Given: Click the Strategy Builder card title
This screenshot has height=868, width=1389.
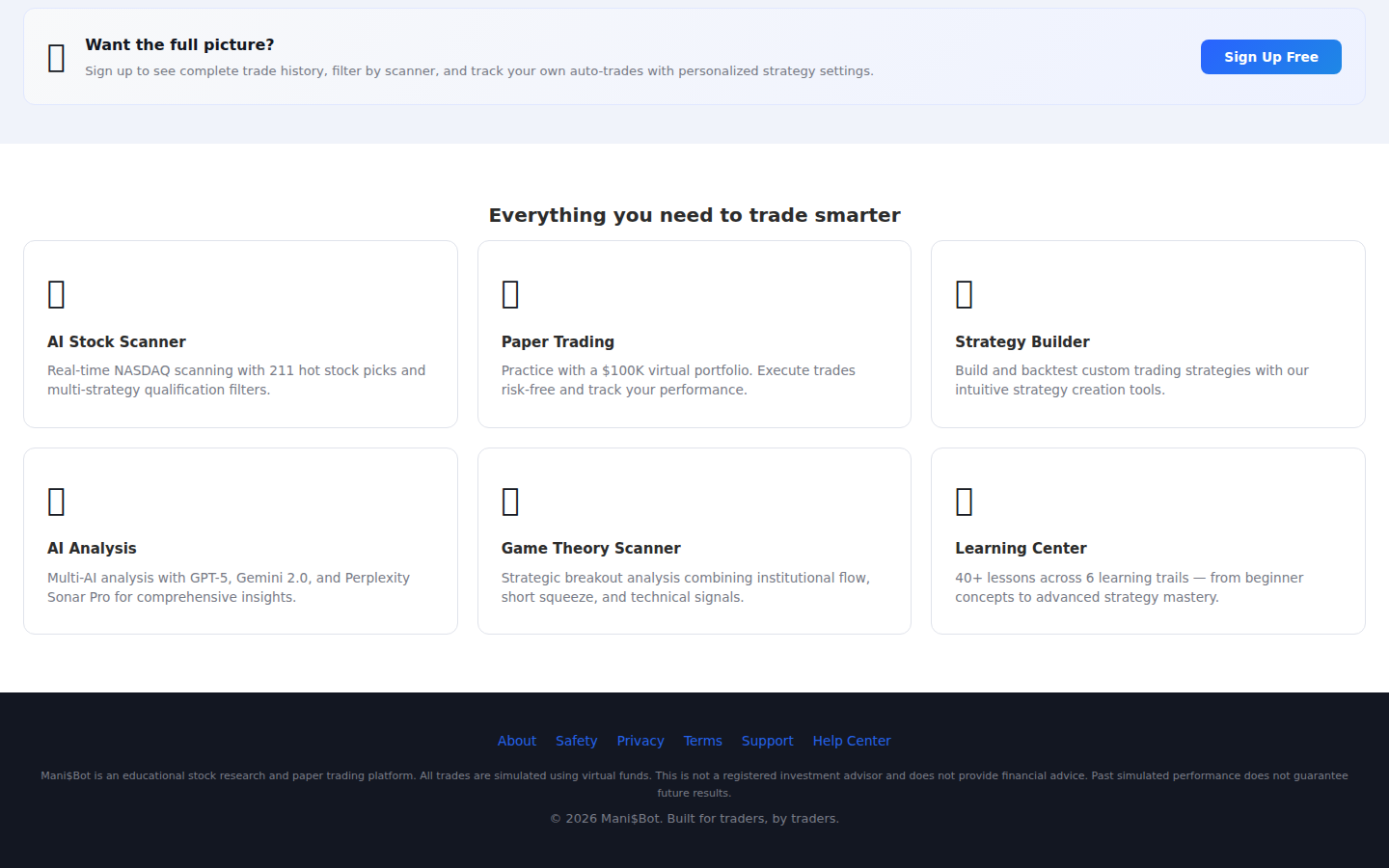Looking at the screenshot, I should (1021, 341).
